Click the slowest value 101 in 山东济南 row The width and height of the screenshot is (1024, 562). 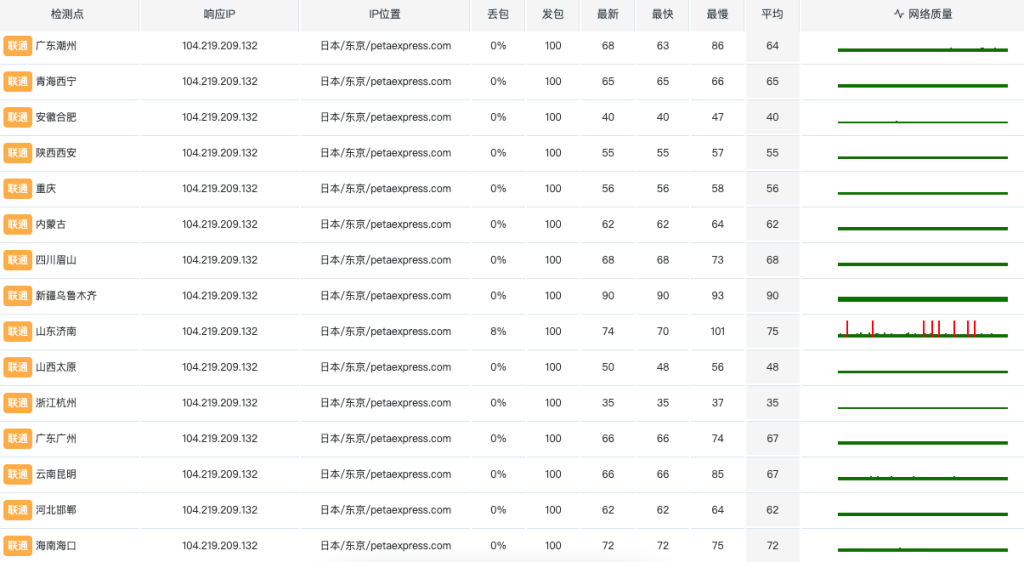coord(717,332)
